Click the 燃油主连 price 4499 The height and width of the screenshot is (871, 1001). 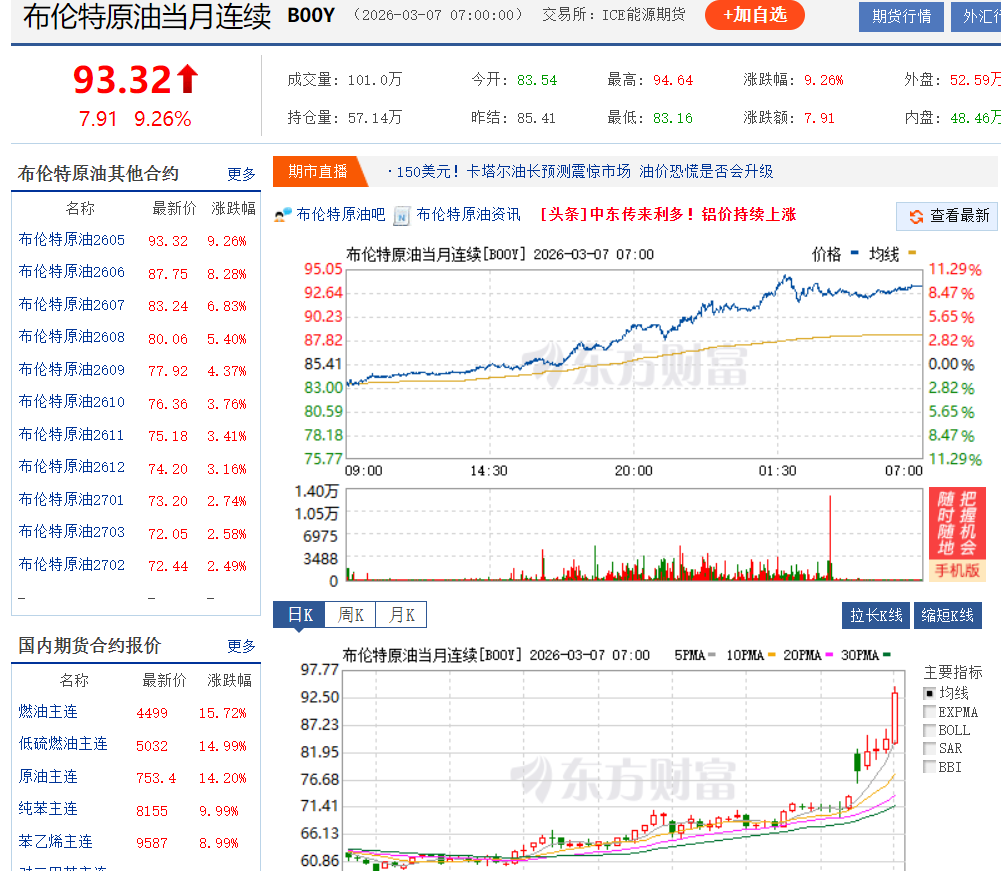[152, 713]
